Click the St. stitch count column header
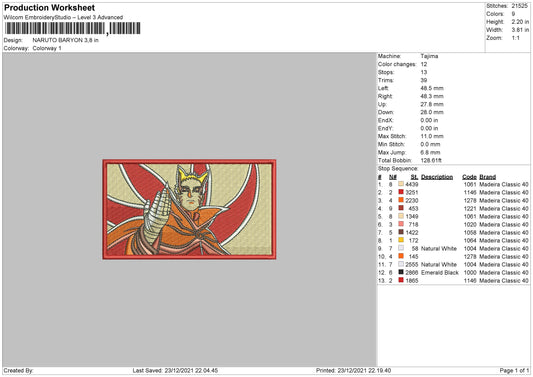The width and height of the screenshot is (533, 377). pyautogui.click(x=414, y=177)
